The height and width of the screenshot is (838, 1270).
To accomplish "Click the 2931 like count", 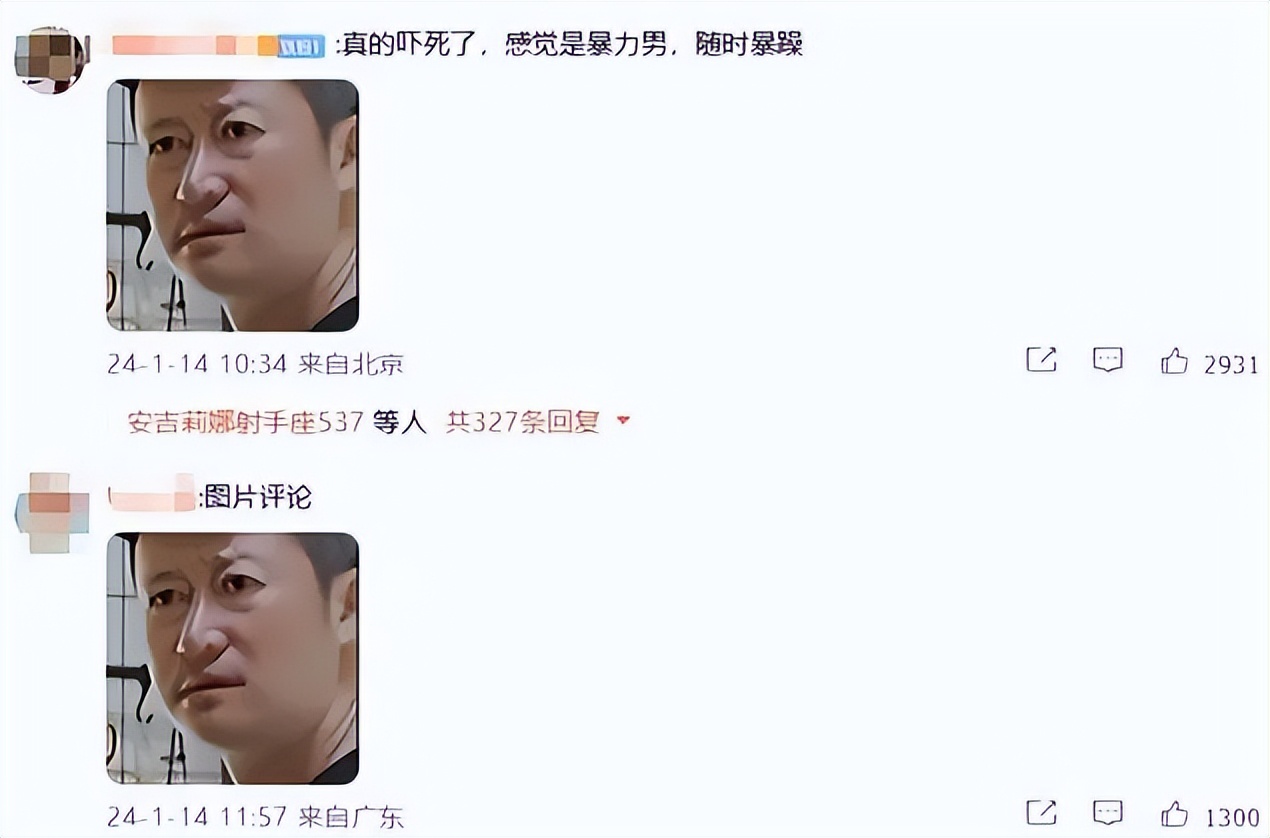I will click(x=1230, y=365).
